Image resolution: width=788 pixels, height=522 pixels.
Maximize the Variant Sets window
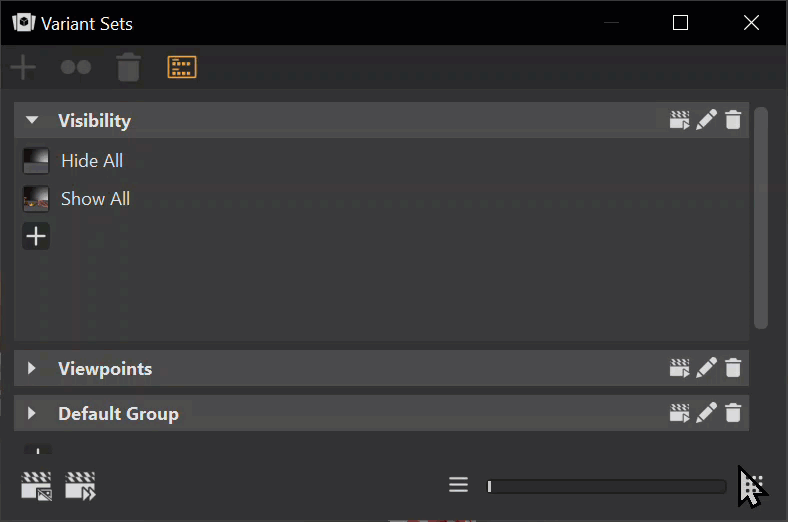(680, 23)
